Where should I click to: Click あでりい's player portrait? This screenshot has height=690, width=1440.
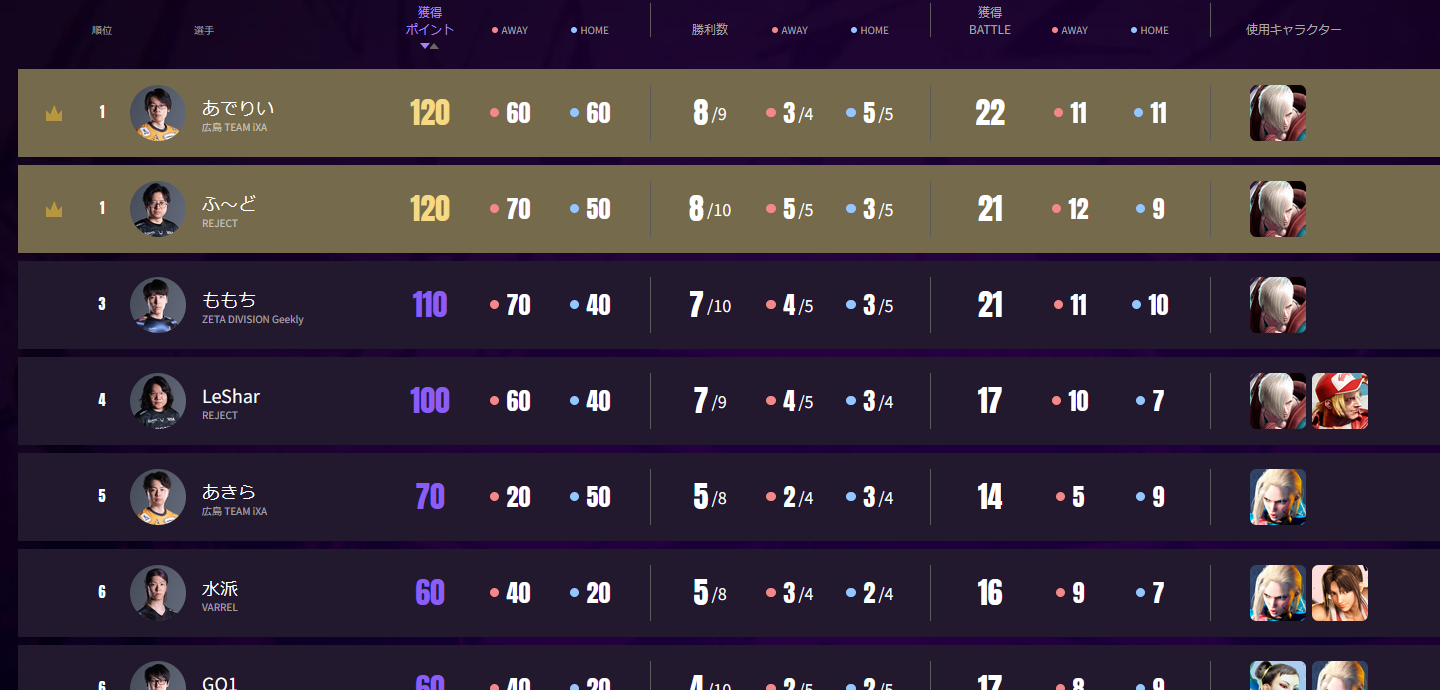coord(158,113)
